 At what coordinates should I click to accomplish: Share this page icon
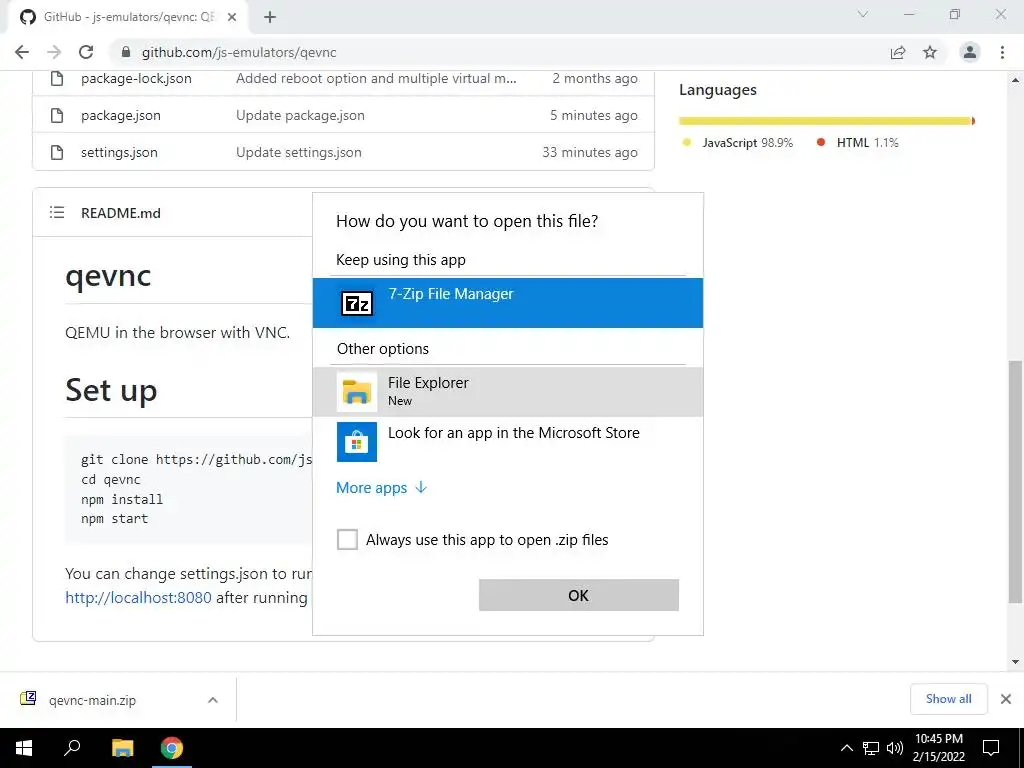pos(898,52)
